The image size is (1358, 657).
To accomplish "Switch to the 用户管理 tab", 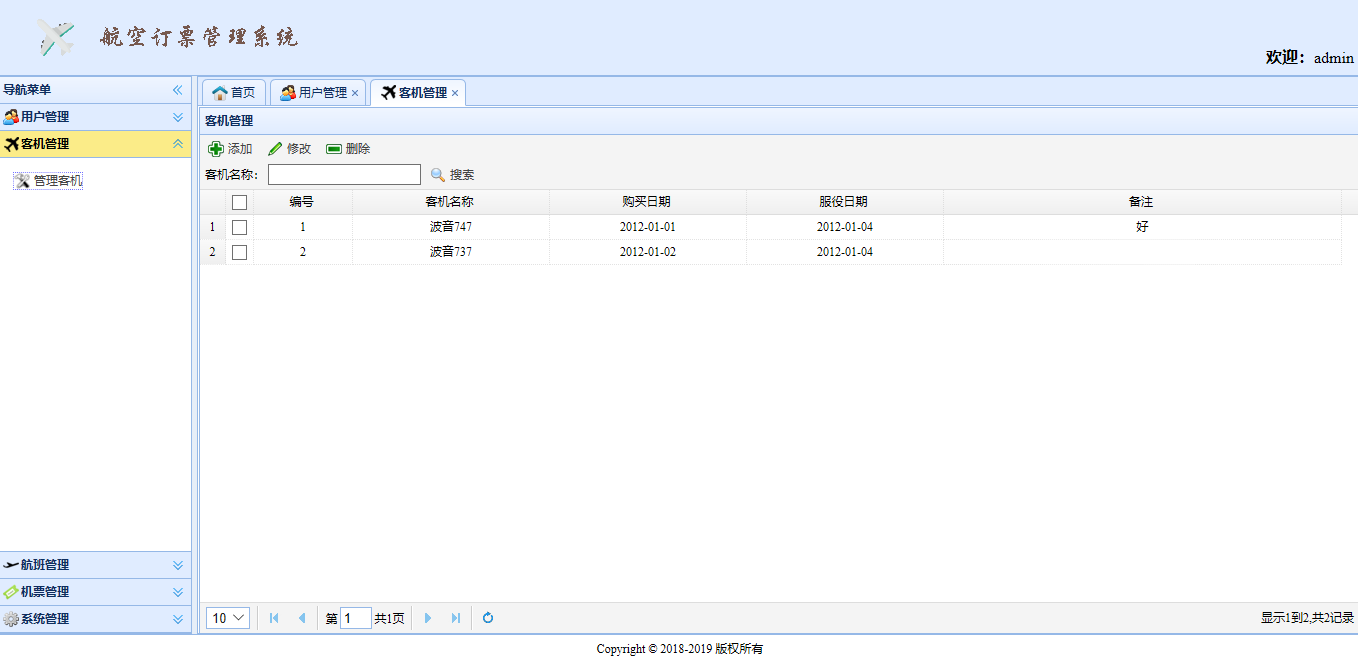I will [x=318, y=93].
